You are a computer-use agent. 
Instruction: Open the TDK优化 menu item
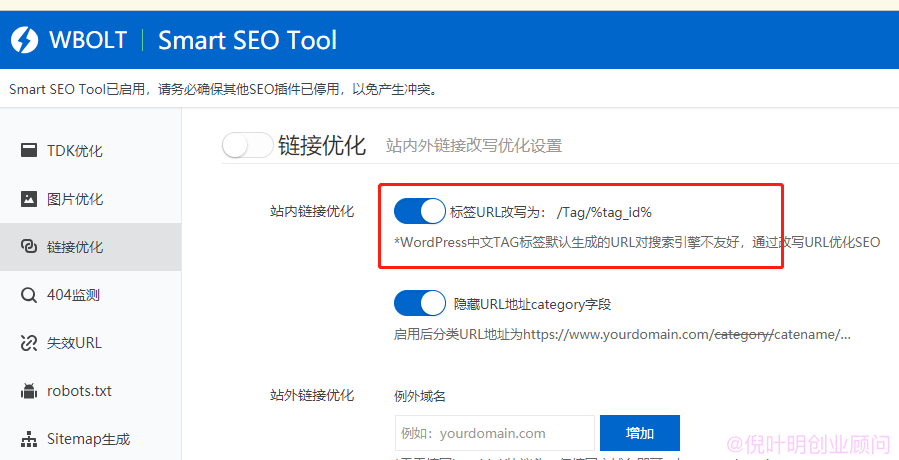(x=91, y=150)
